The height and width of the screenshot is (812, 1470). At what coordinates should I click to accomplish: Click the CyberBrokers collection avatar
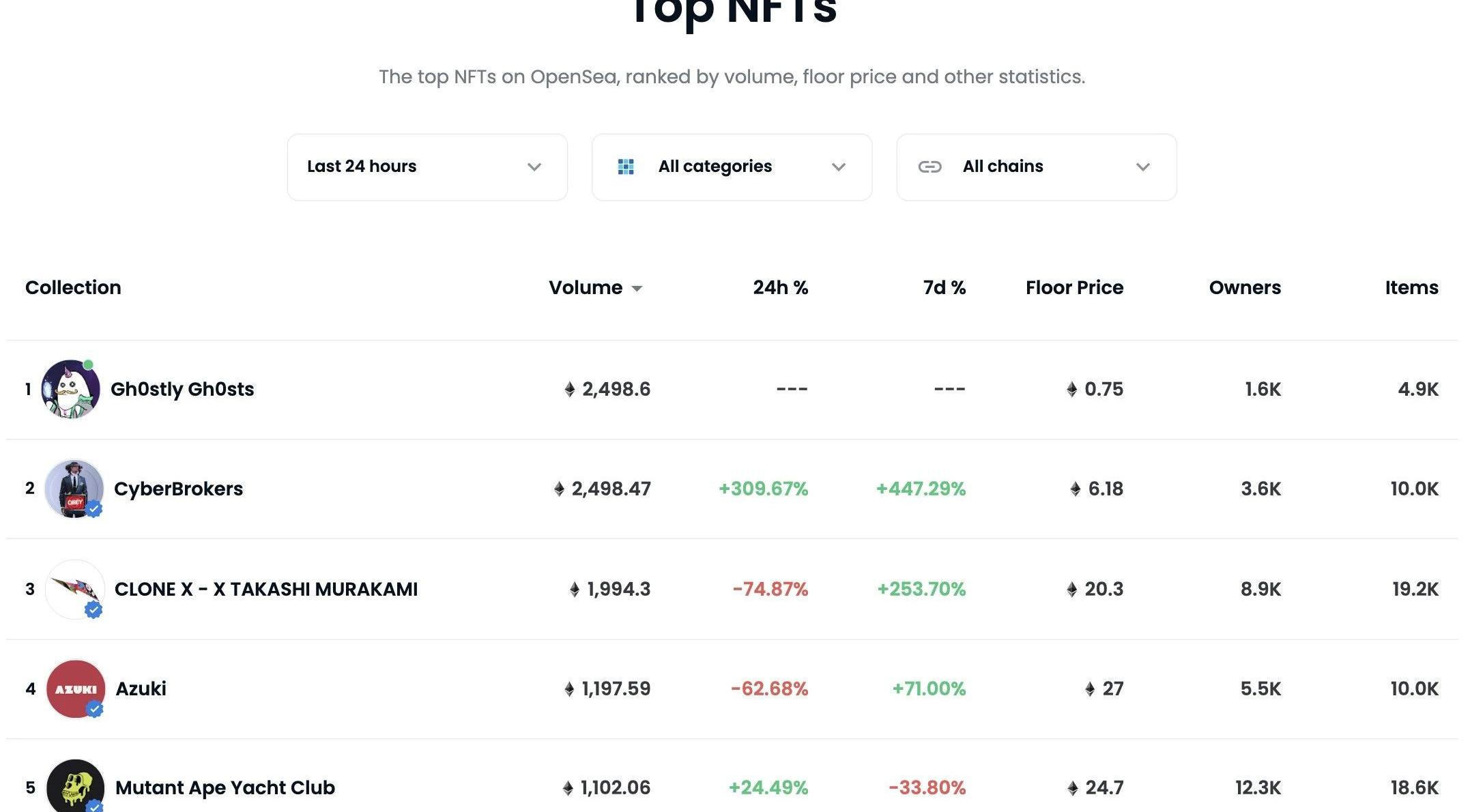(74, 489)
